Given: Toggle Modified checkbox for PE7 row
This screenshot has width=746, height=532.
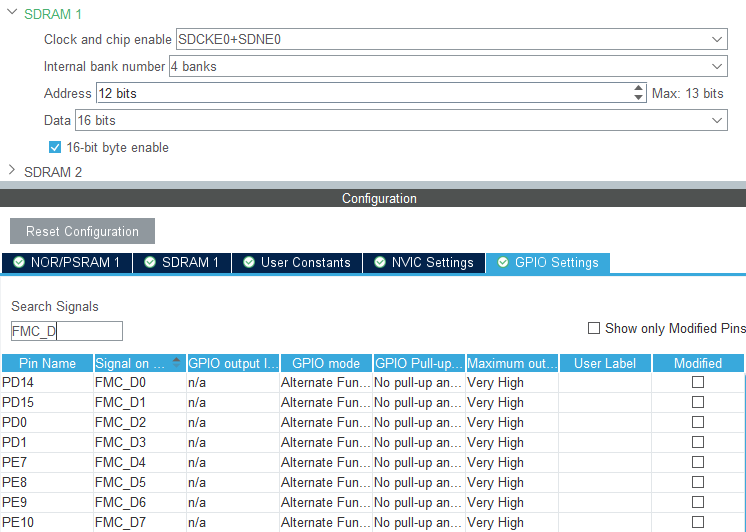Looking at the screenshot, I should (698, 462).
